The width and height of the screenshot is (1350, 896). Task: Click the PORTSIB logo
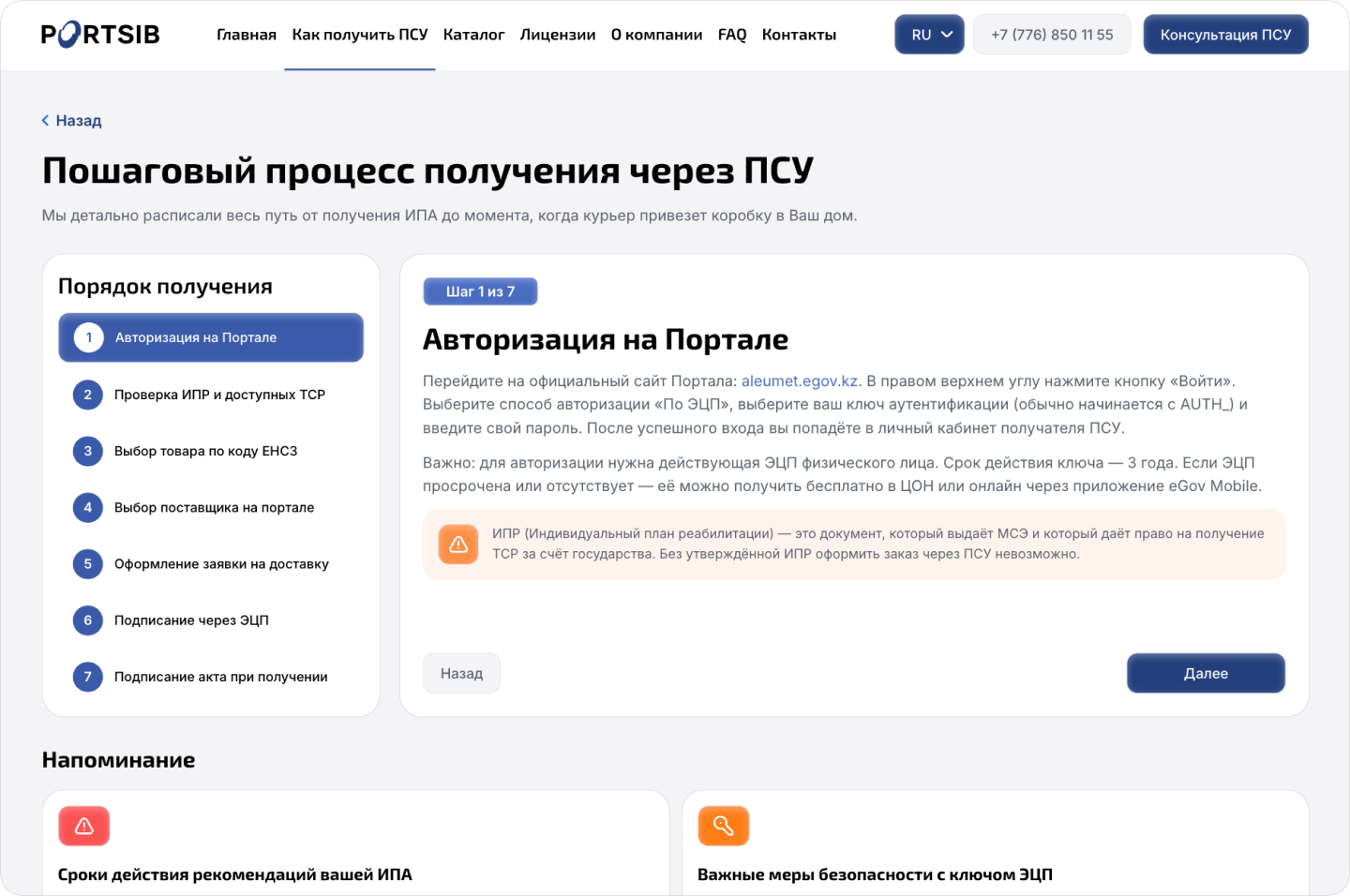pos(100,35)
